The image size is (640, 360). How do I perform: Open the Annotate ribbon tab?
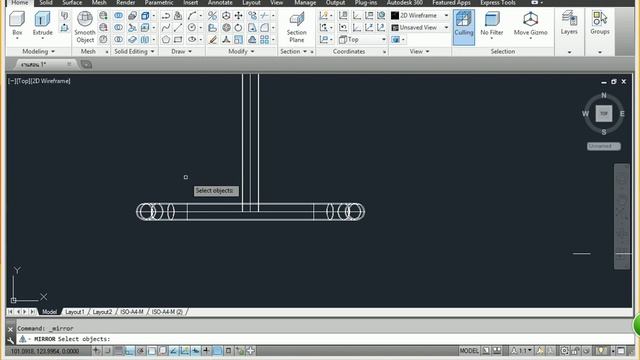click(220, 3)
